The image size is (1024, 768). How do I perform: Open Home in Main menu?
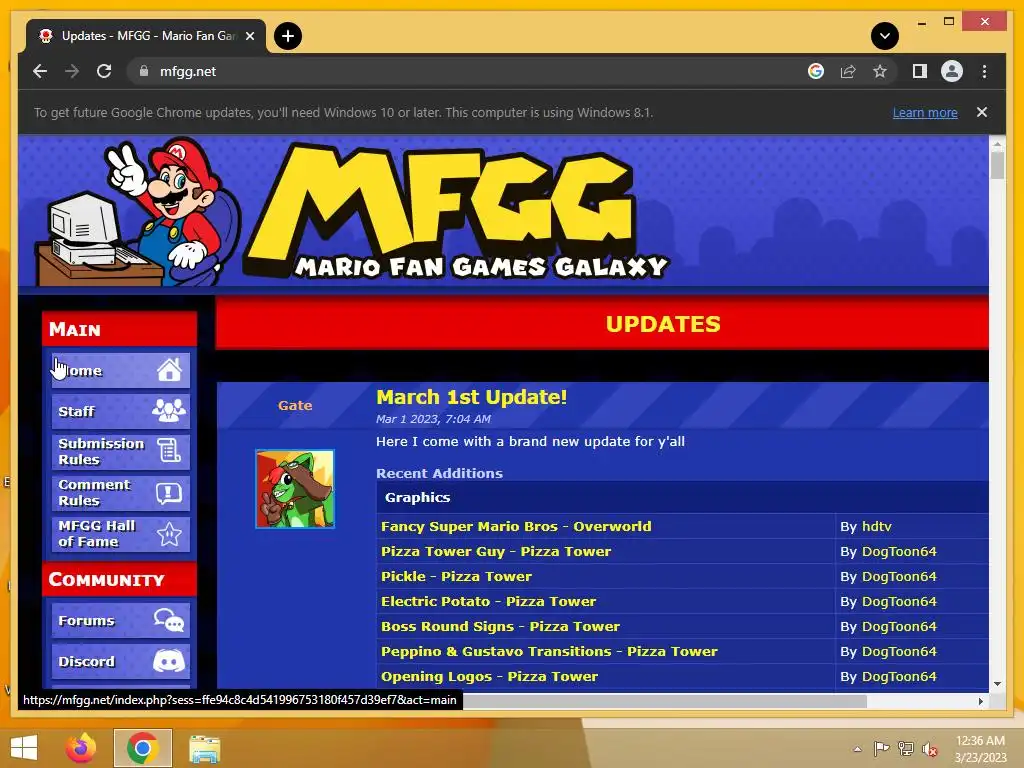[121, 370]
